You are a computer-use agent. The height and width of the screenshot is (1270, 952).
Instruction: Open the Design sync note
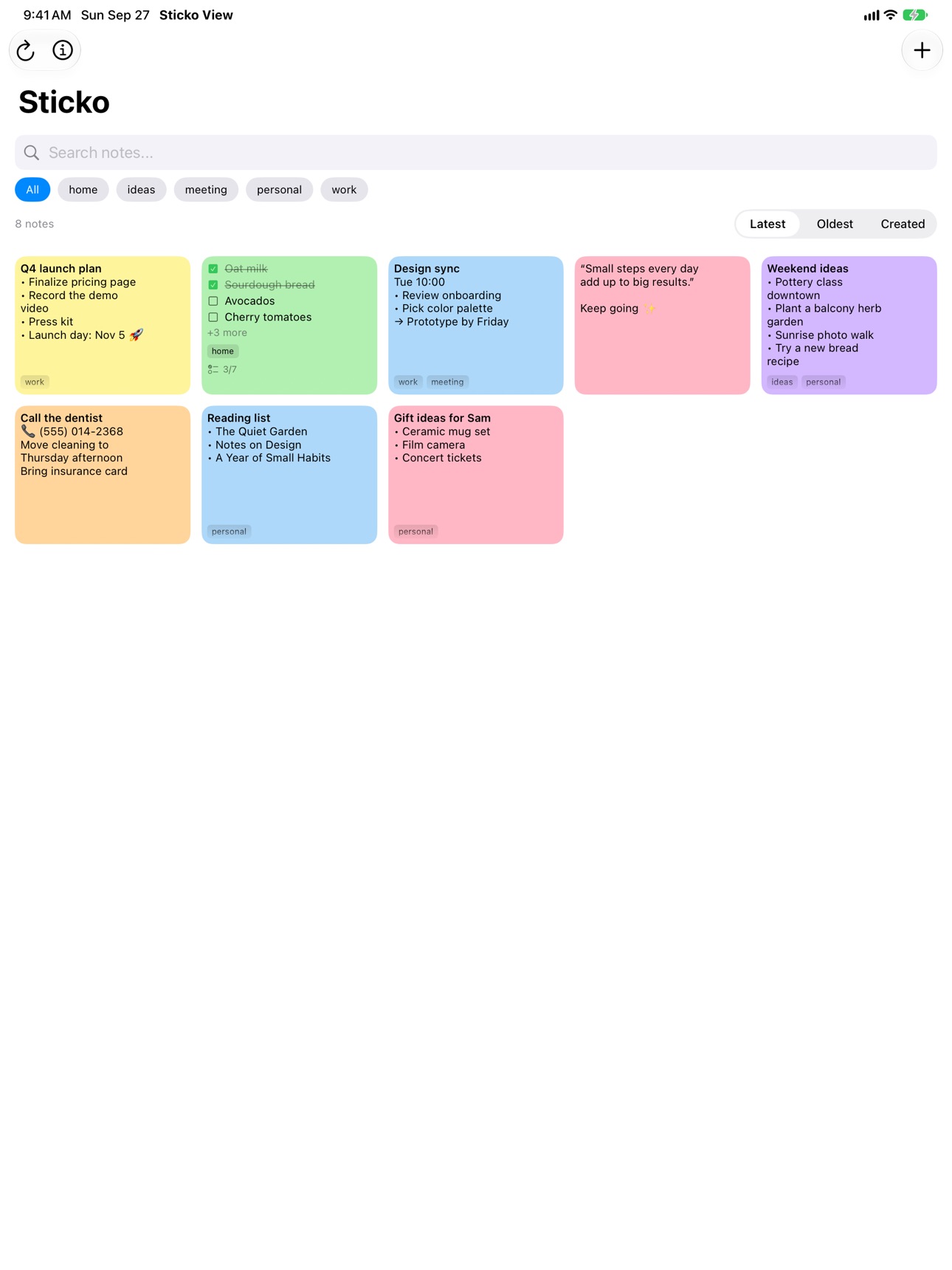(x=476, y=326)
